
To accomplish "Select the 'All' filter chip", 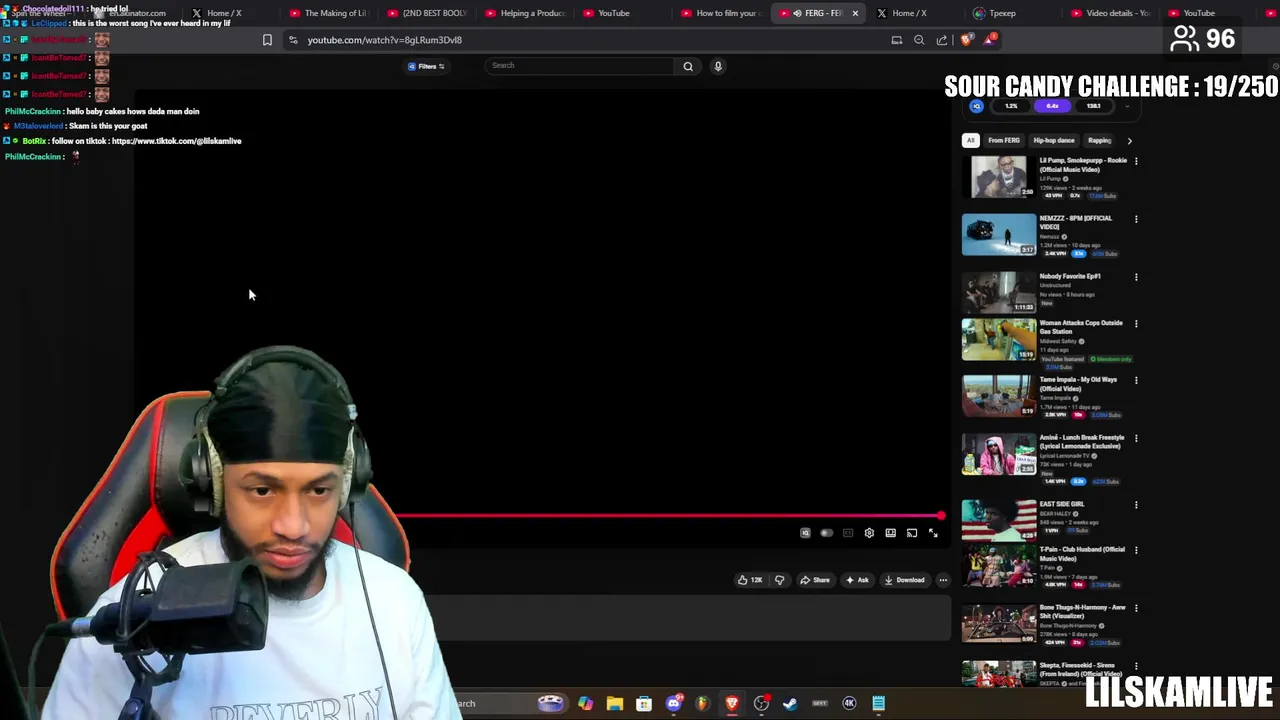I will point(970,141).
